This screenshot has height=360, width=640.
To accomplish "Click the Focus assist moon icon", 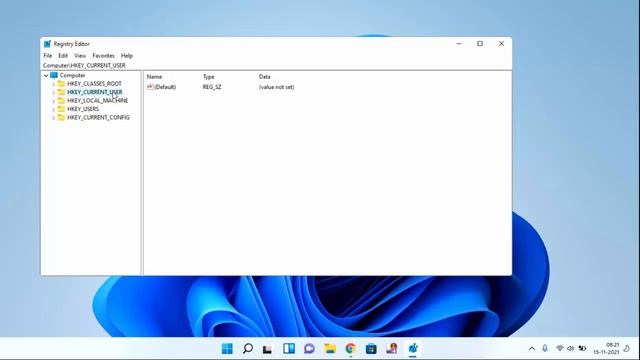I will 627,348.
